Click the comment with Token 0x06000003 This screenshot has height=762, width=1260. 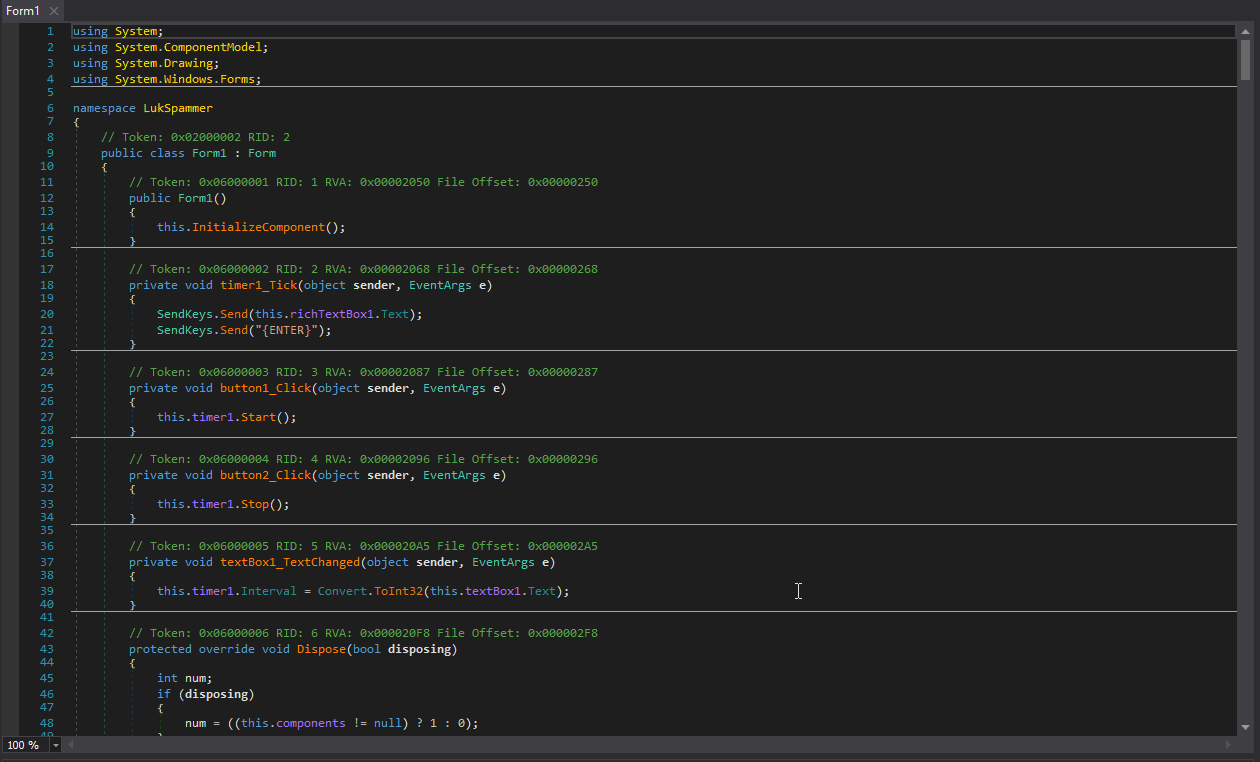click(x=363, y=372)
